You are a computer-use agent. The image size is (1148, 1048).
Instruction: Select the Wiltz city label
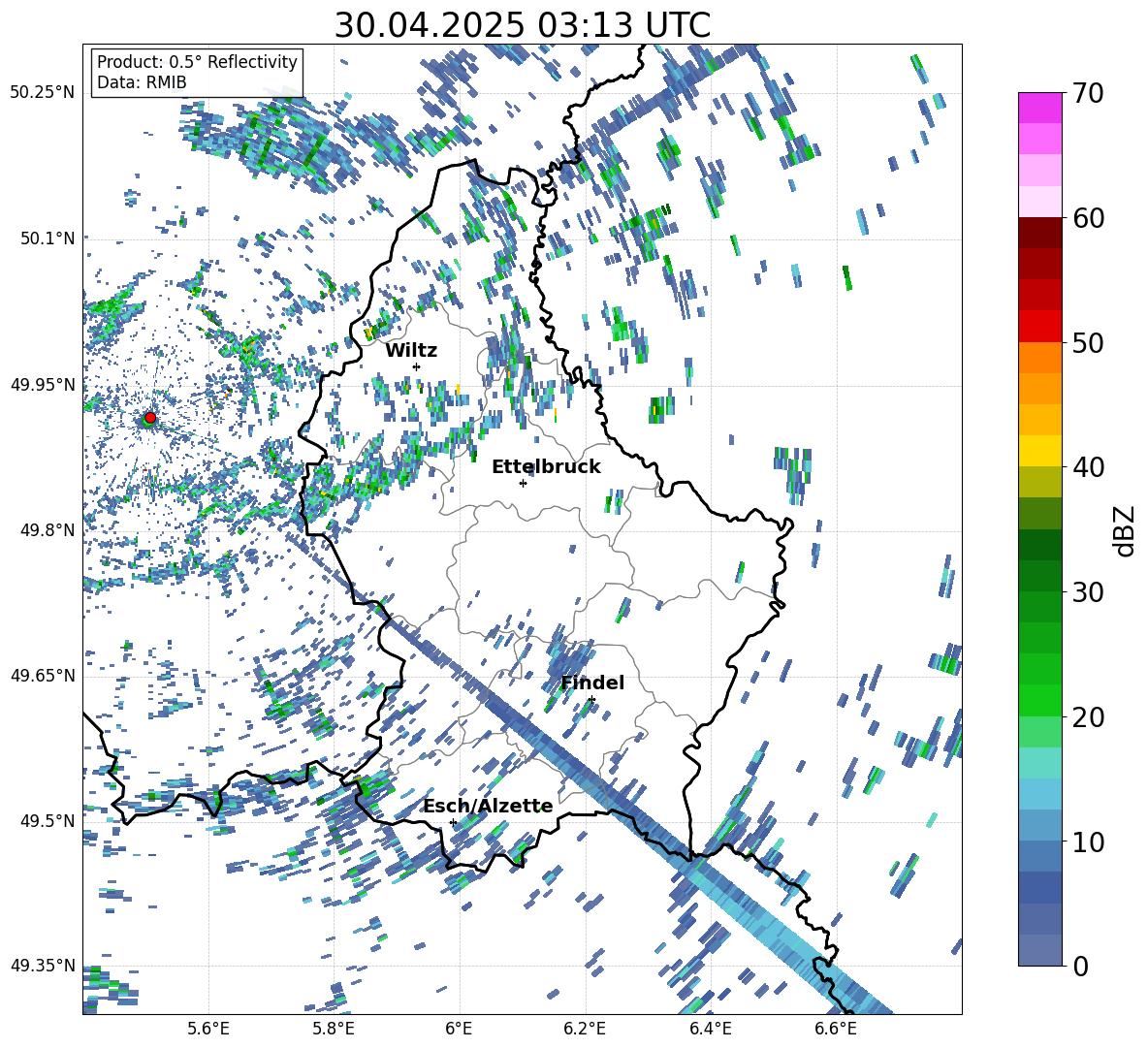click(411, 350)
